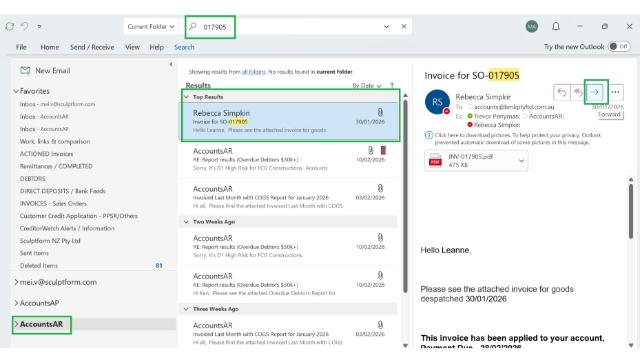
Task: Click accounts@bmkptyltd.com.au recipient
Action: tap(513, 107)
